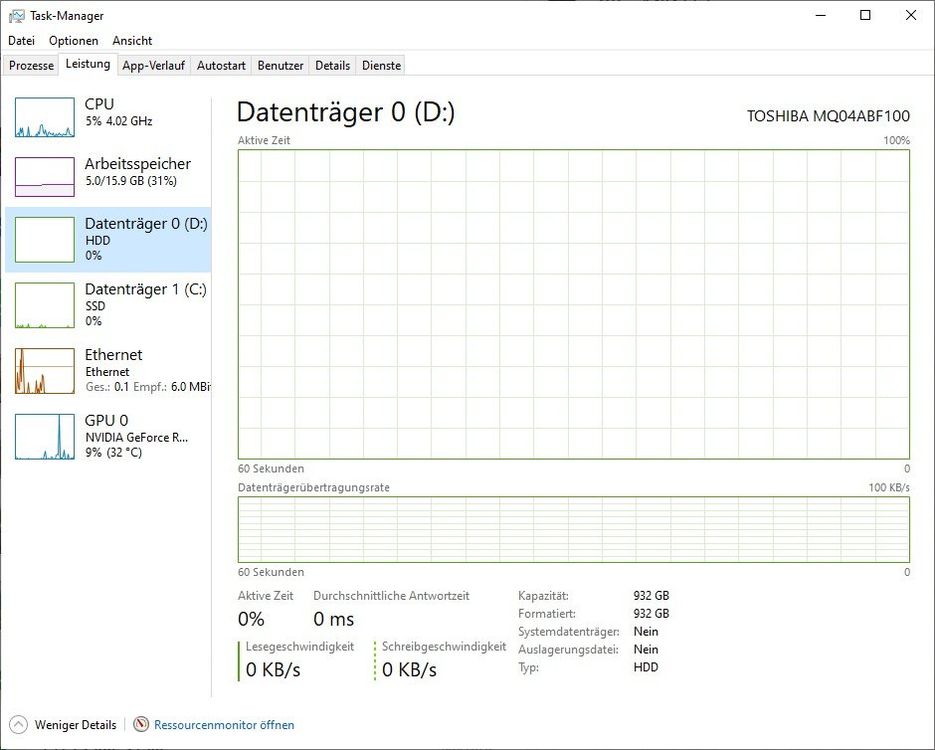Open the Ressourcenmonitor öffnen link
Viewport: 935px width, 750px height.
(224, 725)
